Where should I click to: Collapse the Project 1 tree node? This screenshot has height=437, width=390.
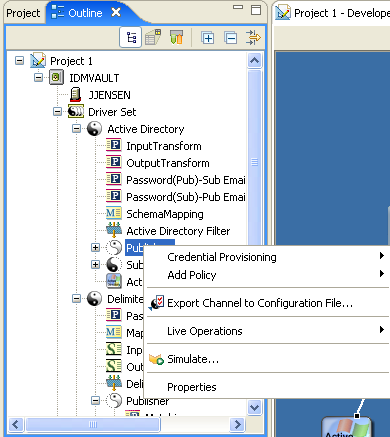pos(20,61)
